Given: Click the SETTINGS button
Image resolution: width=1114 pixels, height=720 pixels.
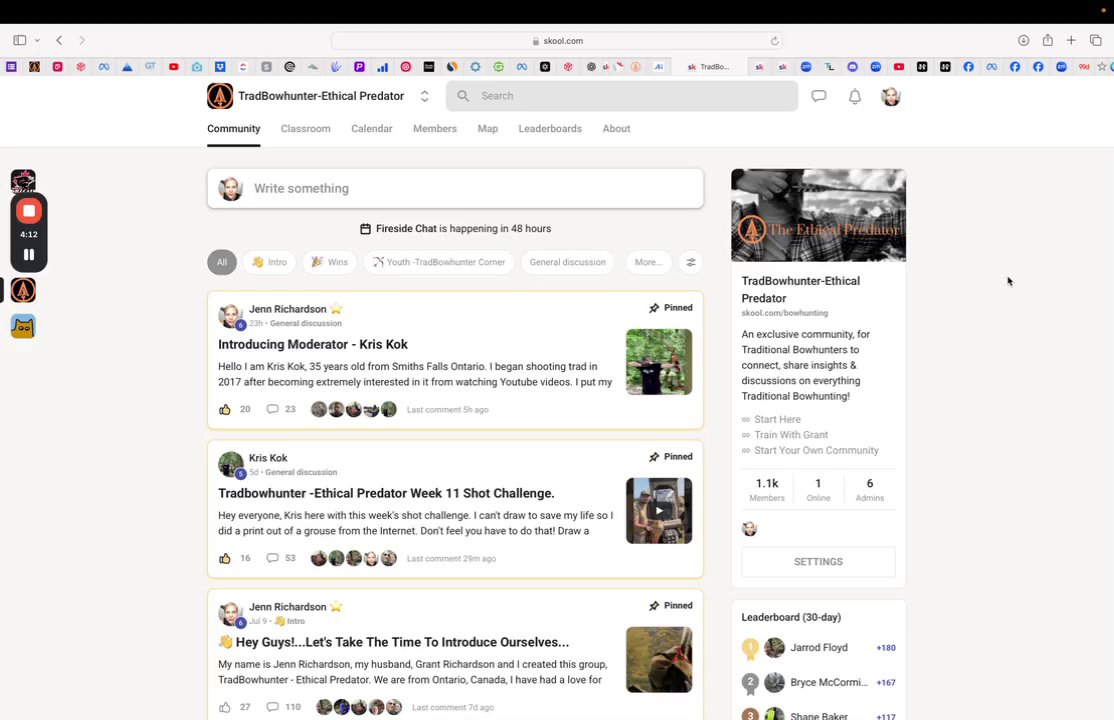Looking at the screenshot, I should click(818, 562).
